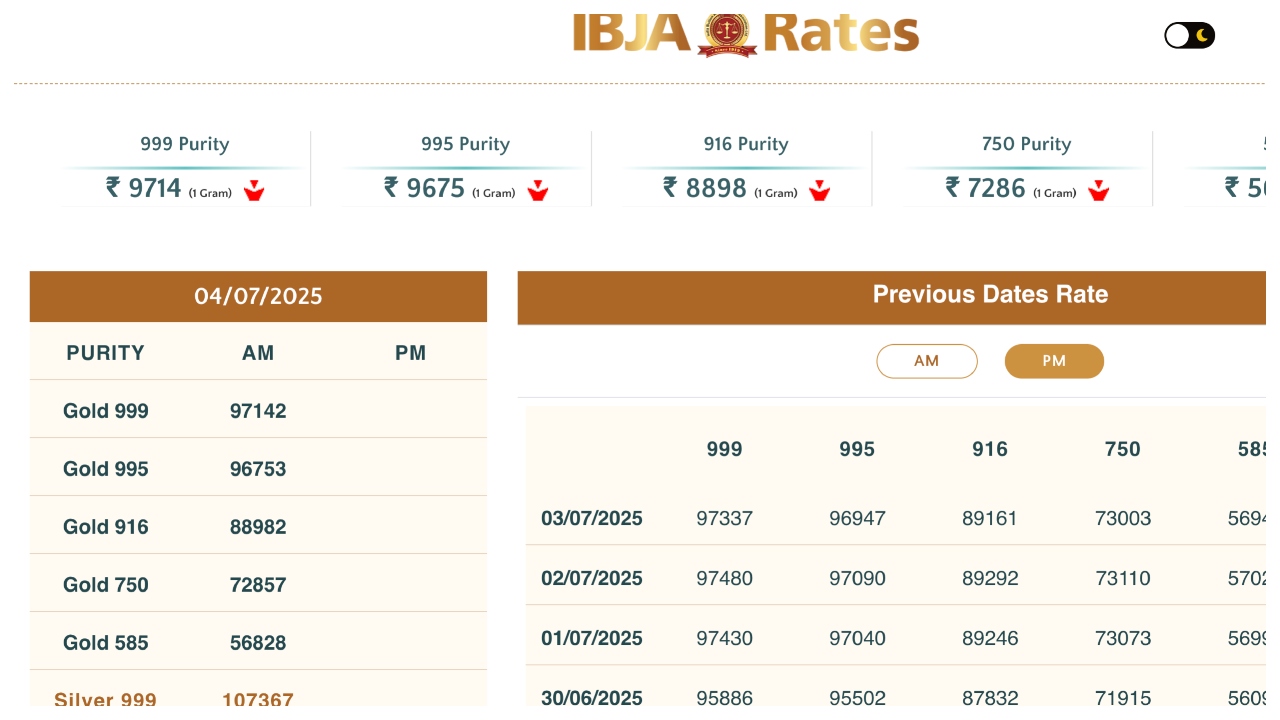Click the Gold 916 AM rate 88982
The image size is (1280, 720).
pos(258,527)
